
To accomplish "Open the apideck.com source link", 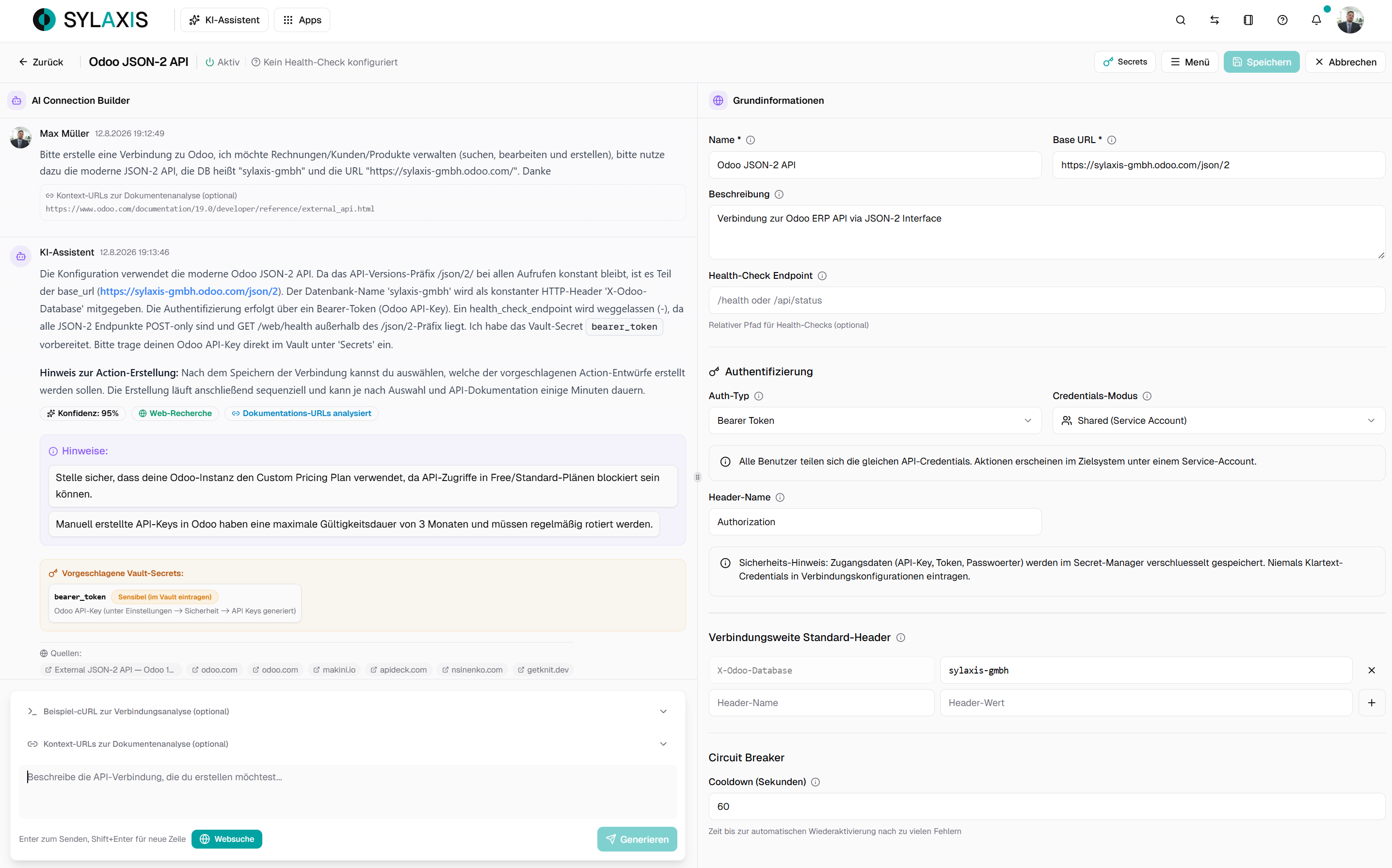I will coord(399,670).
